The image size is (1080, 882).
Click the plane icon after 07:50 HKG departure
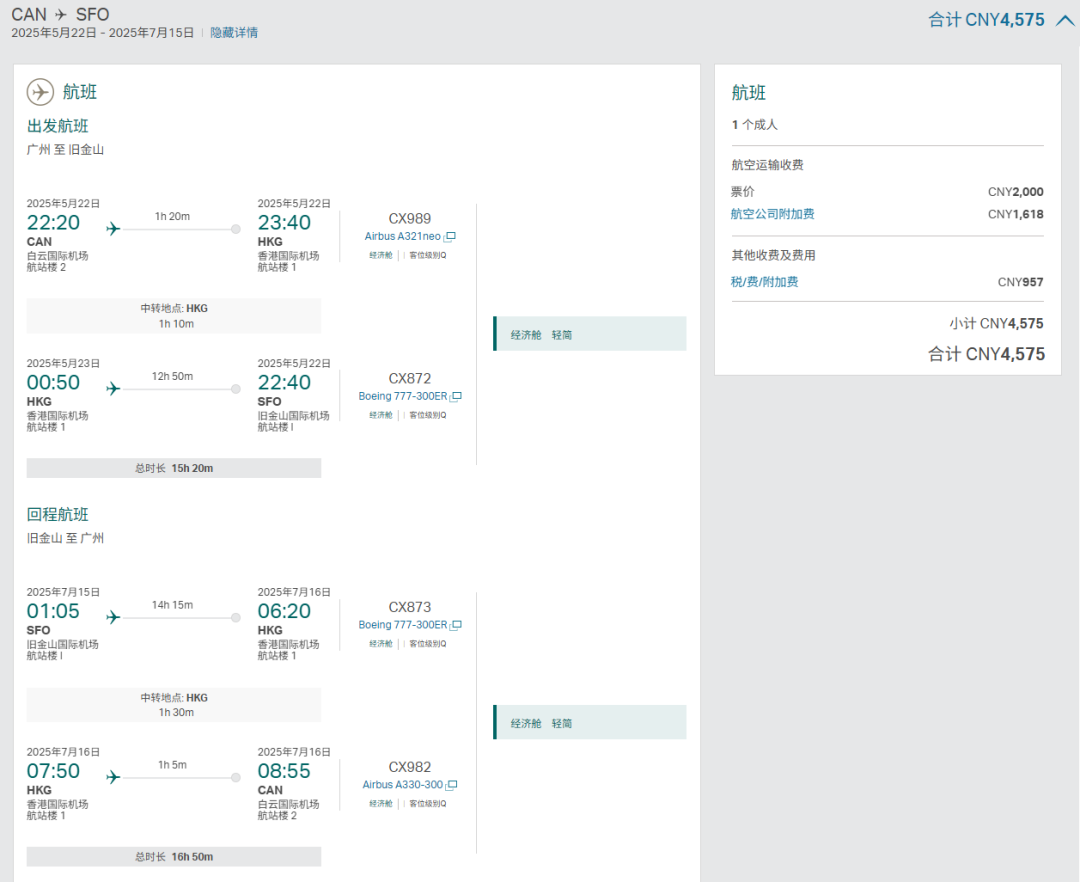[x=113, y=778]
